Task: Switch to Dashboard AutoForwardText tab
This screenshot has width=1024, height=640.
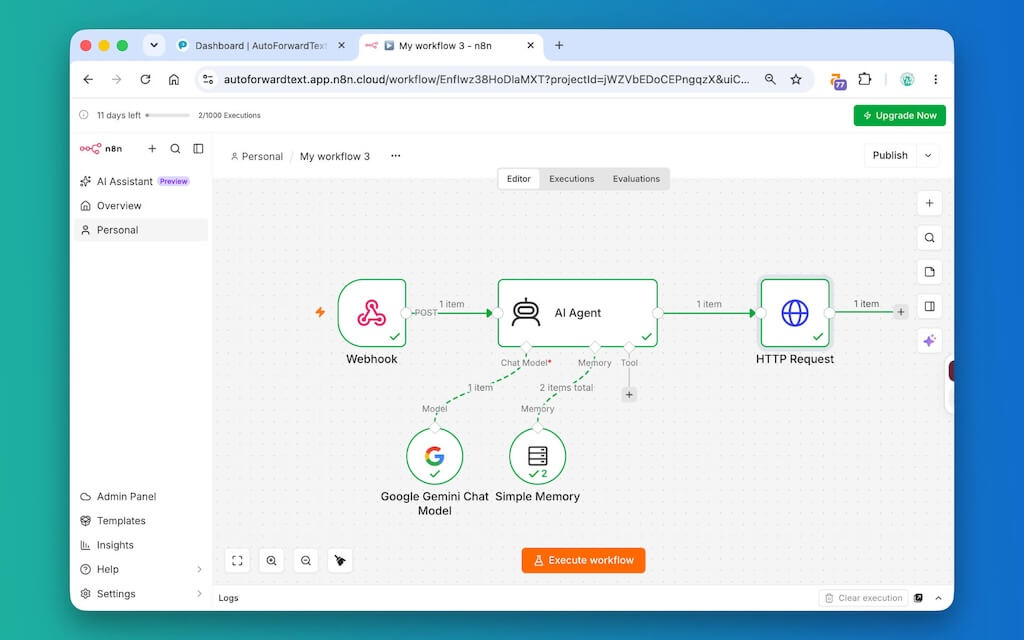Action: pos(261,46)
